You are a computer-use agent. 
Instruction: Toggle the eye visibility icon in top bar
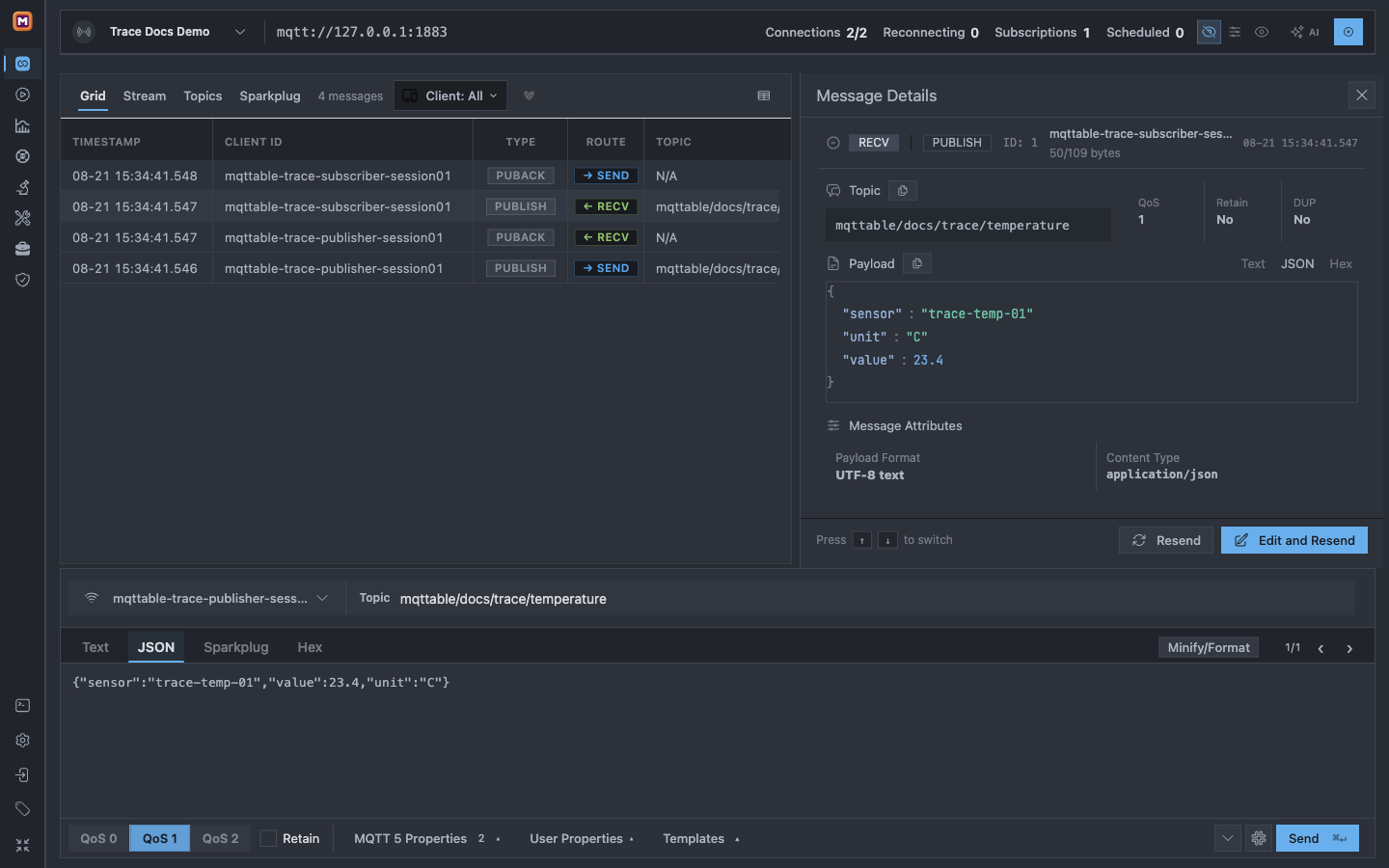point(1262,32)
